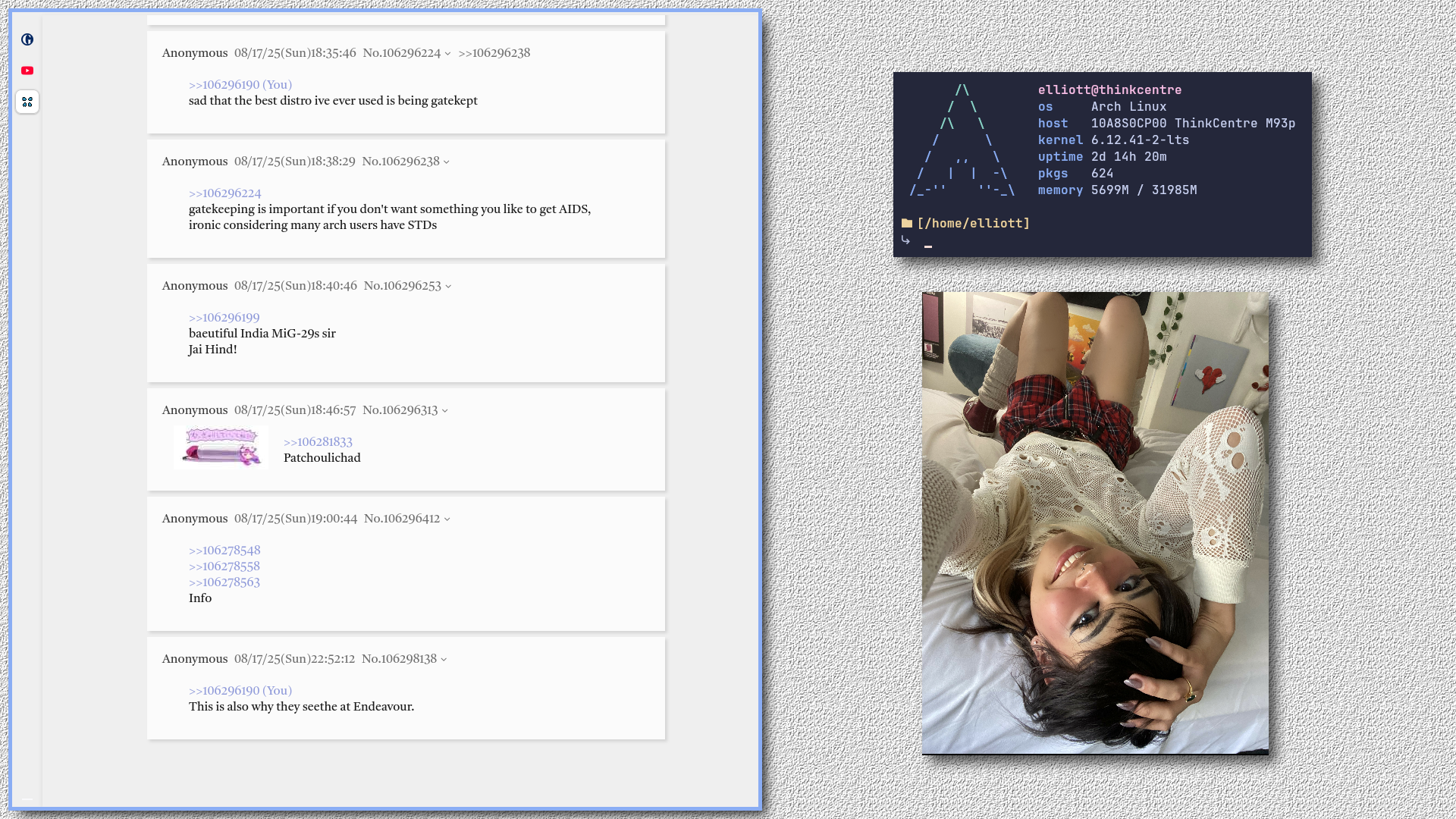Follow quote link >>106281833

click(x=318, y=442)
